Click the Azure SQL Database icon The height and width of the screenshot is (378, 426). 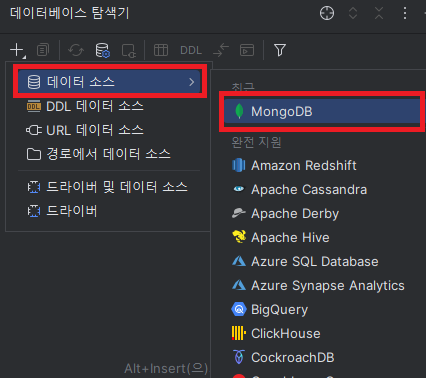(x=239, y=261)
